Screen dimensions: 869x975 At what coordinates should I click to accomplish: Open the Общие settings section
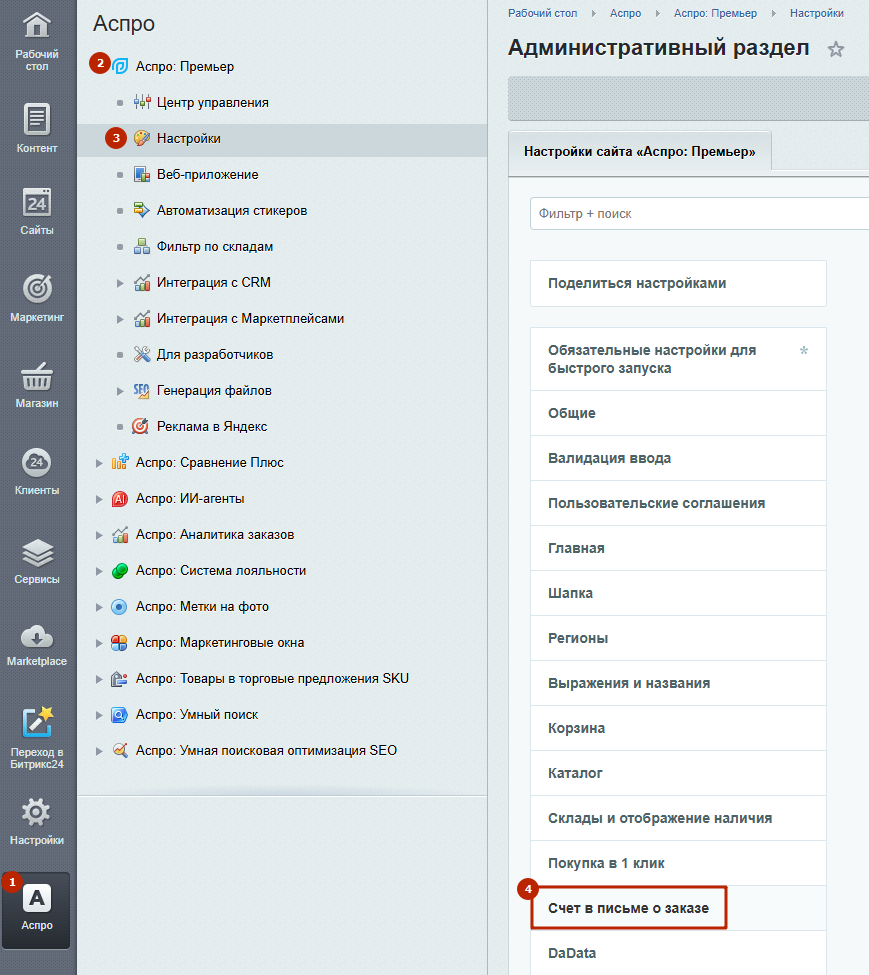coord(678,413)
